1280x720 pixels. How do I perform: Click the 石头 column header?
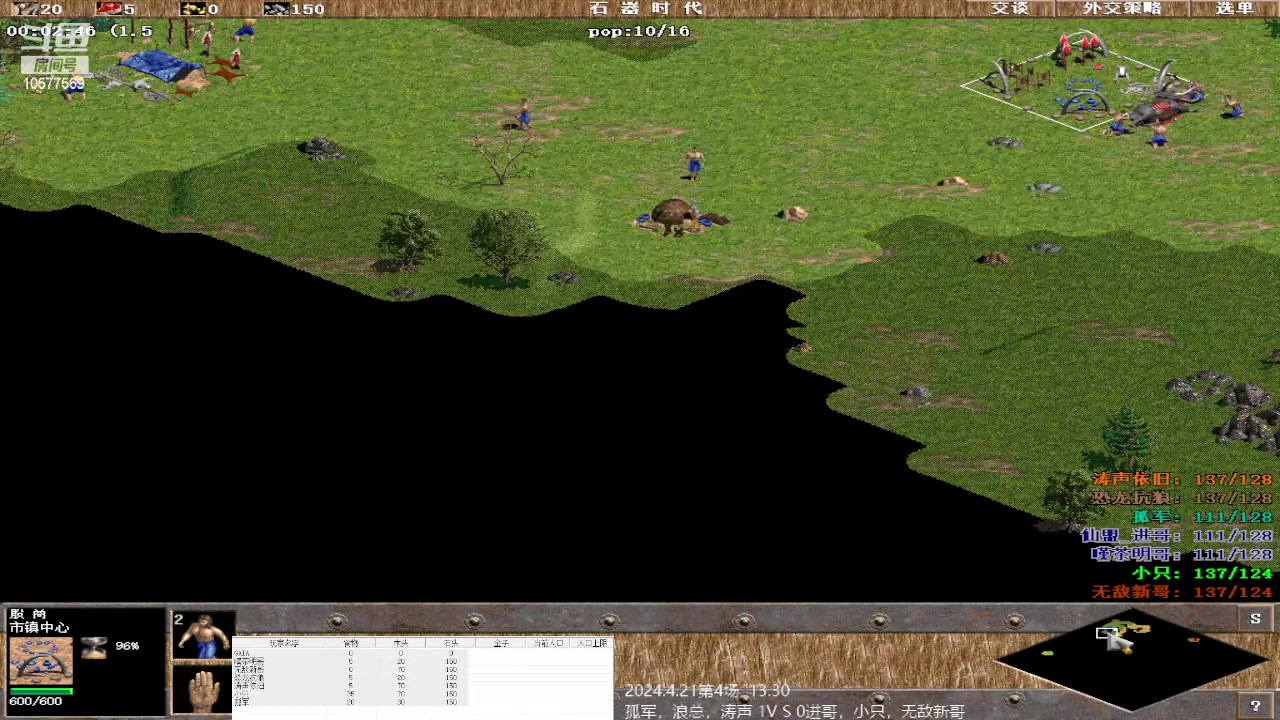[451, 643]
